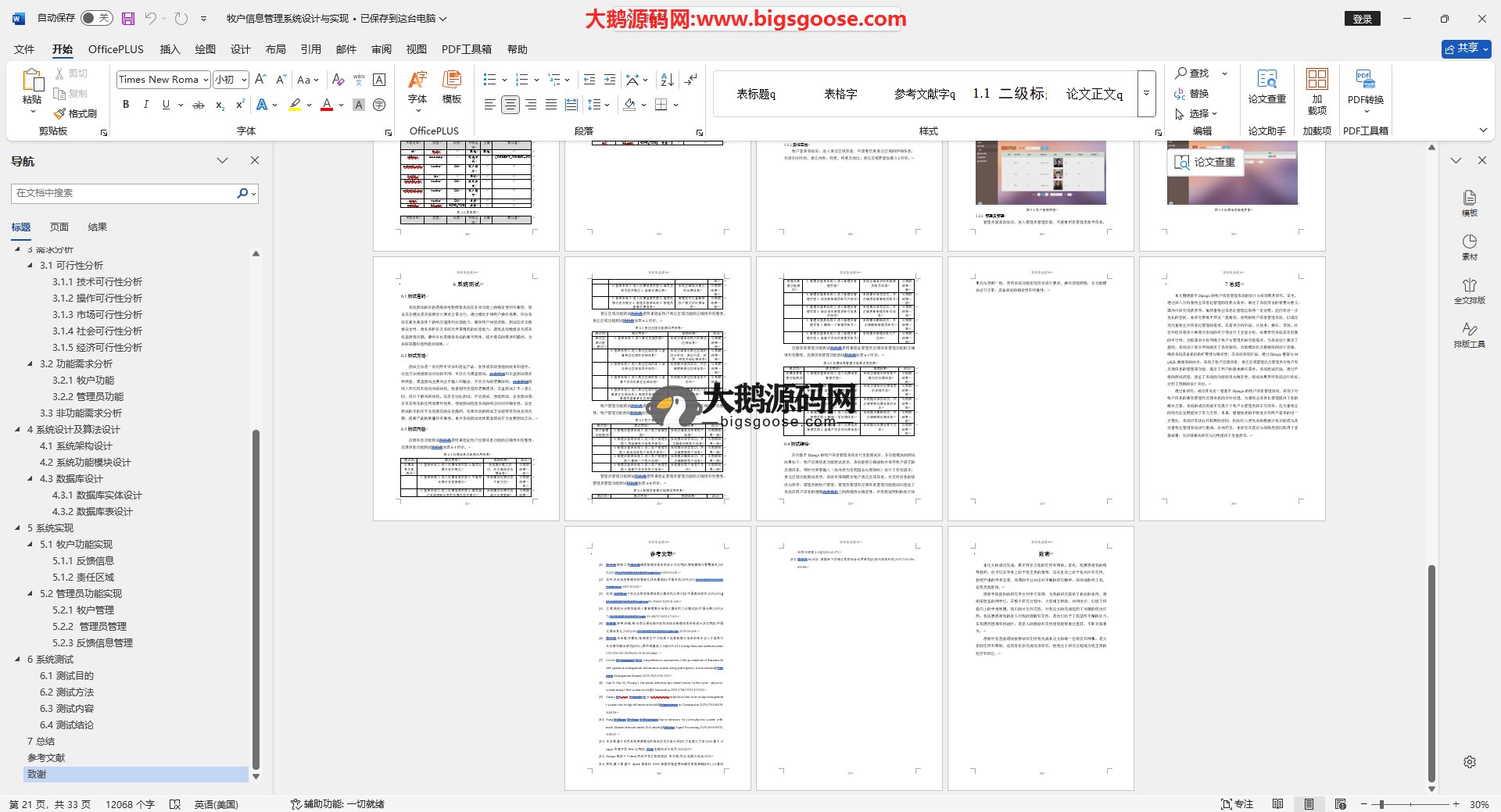
Task: Toggle underline text formatting
Action: click(x=166, y=105)
